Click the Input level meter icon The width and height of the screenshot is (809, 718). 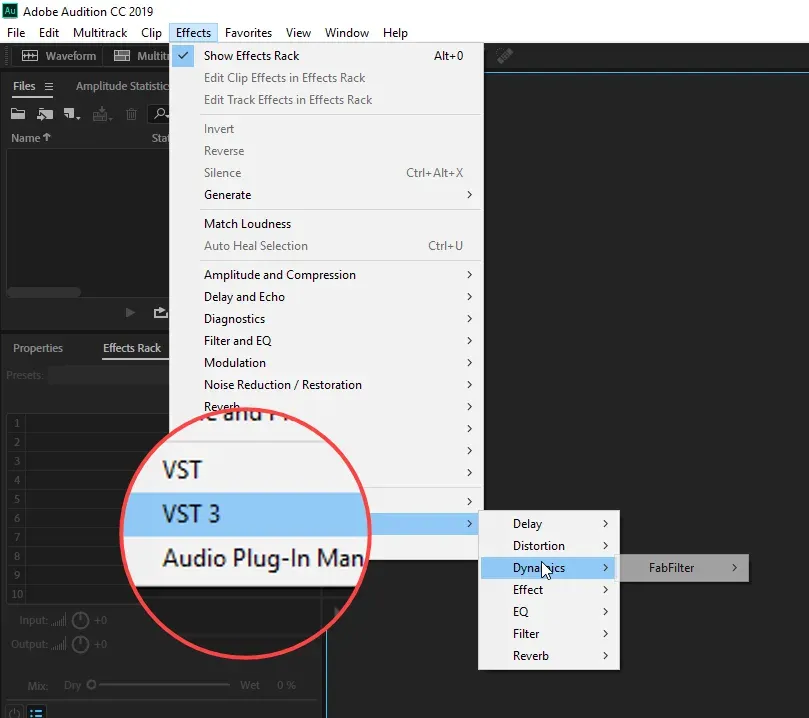(59, 621)
